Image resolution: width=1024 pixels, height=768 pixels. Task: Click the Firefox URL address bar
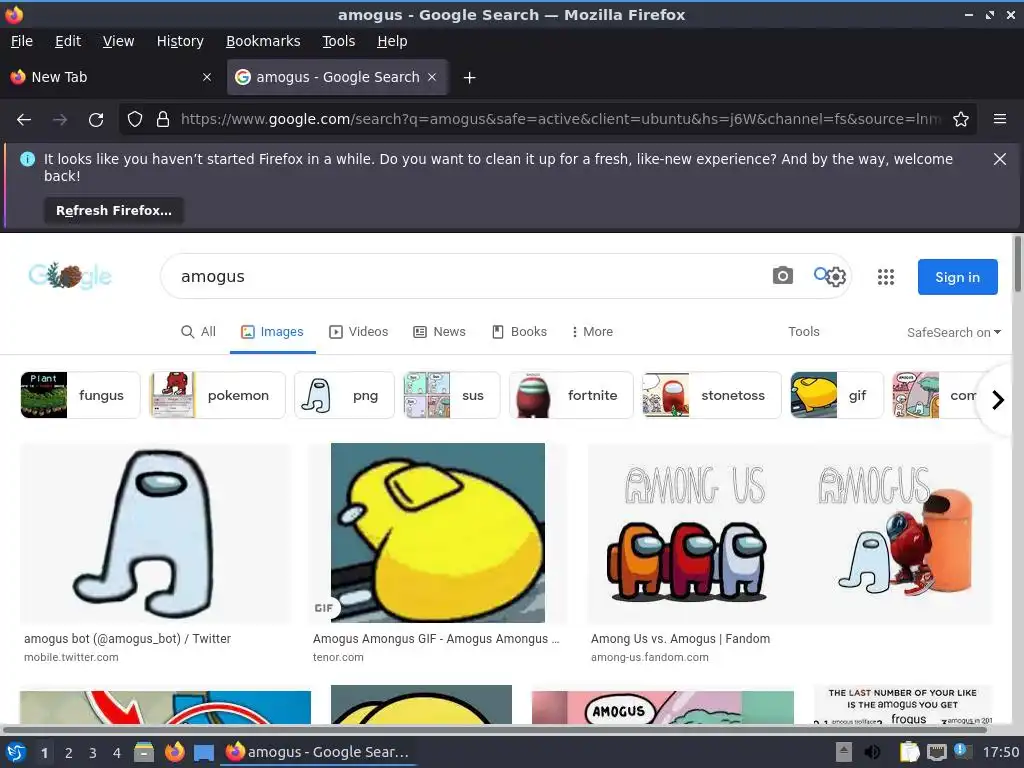[x=560, y=120]
